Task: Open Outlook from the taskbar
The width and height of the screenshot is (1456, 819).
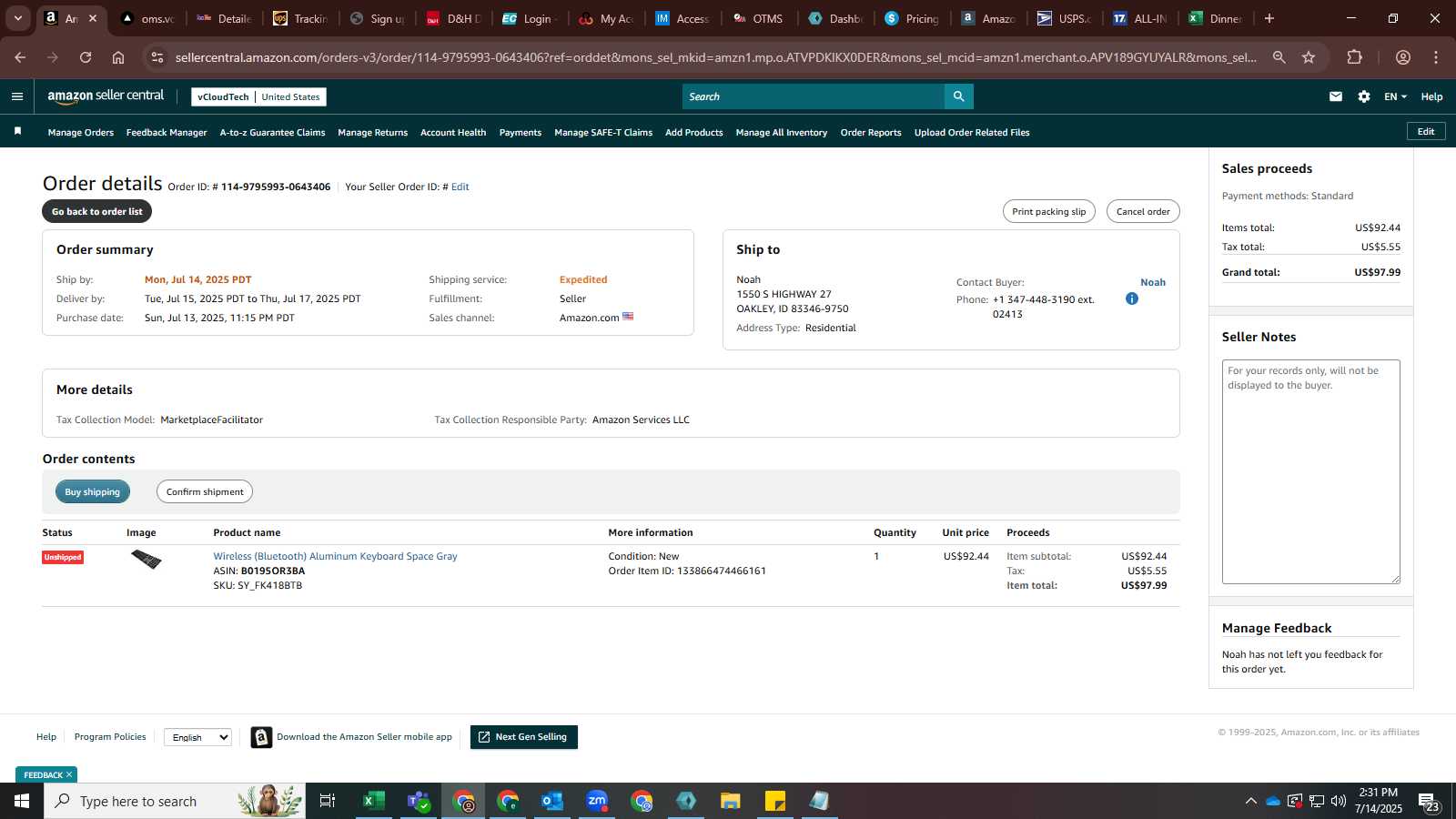Action: (x=552, y=801)
